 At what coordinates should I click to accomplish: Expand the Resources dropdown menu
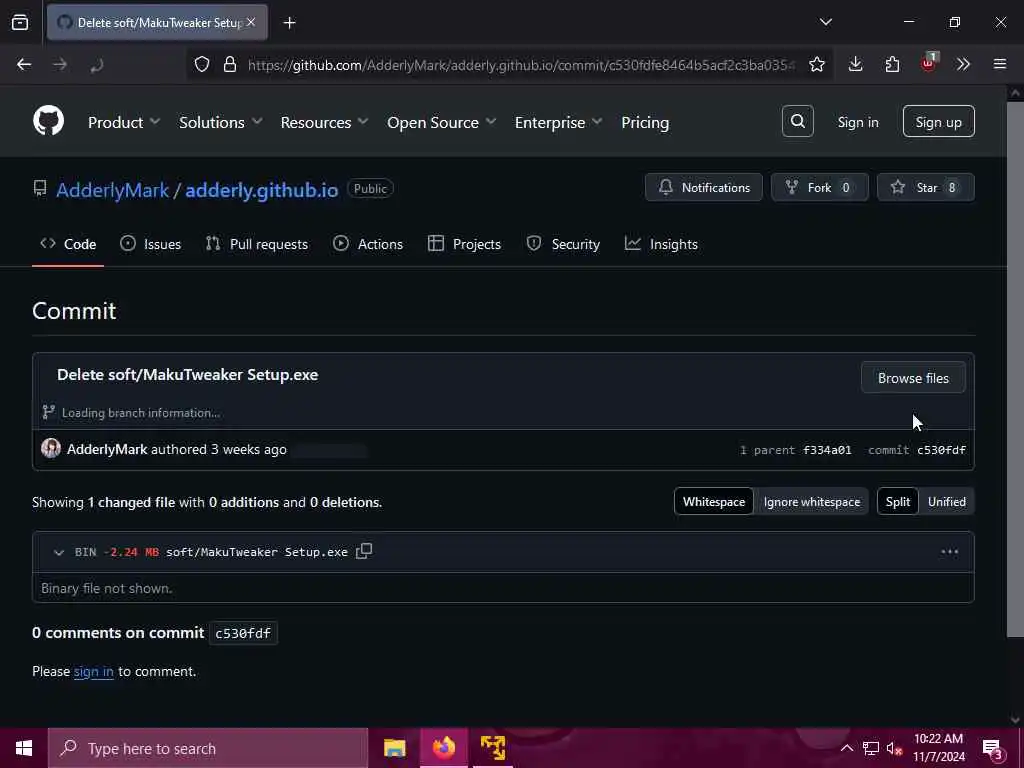tap(325, 122)
